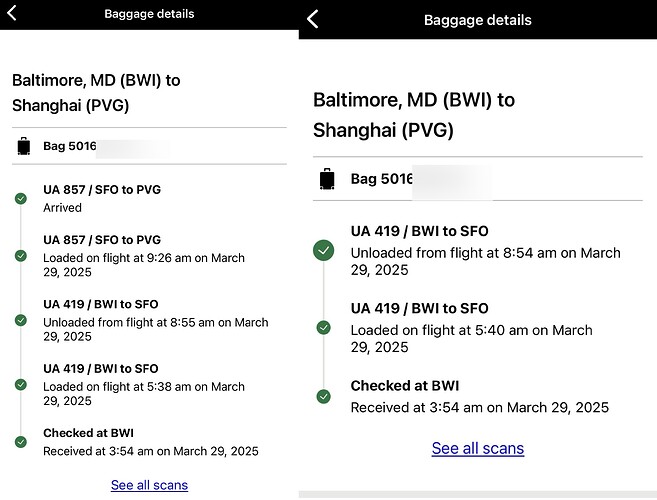The height and width of the screenshot is (500, 657).
Task: Tap the back arrow on the left Baggage details screen
Action: coord(12,13)
